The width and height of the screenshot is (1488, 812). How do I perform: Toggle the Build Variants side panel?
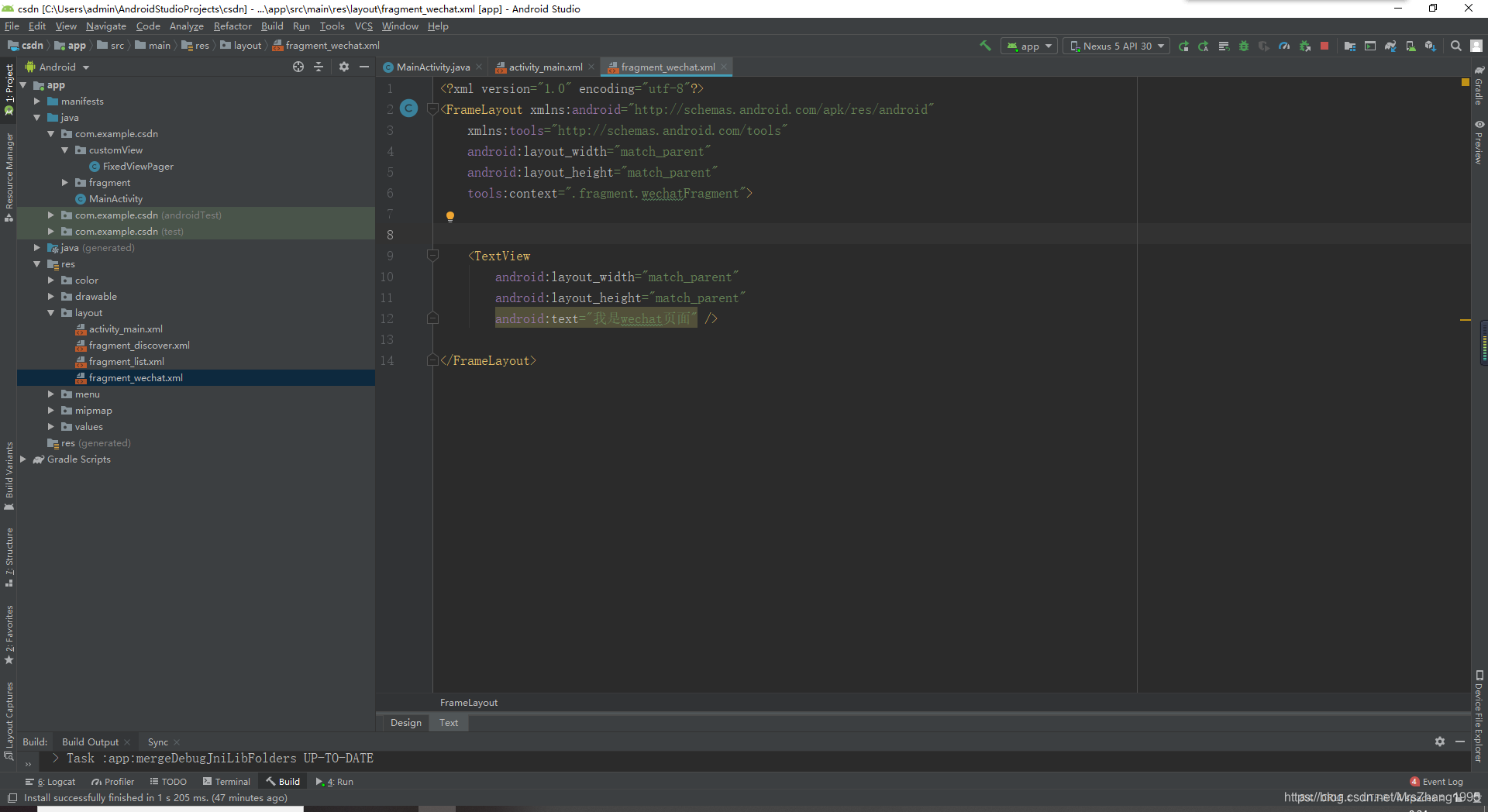[x=9, y=476]
